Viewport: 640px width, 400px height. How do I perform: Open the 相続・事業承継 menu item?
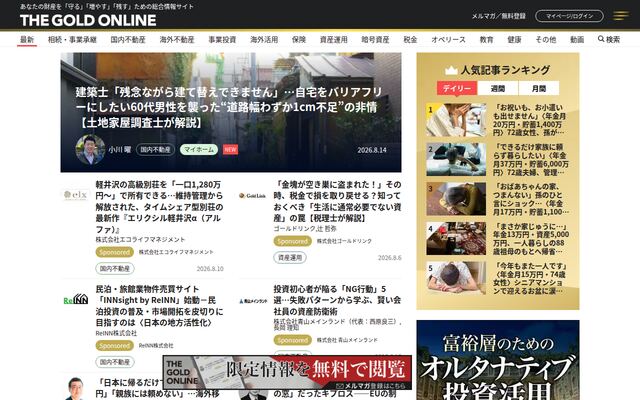click(x=72, y=40)
